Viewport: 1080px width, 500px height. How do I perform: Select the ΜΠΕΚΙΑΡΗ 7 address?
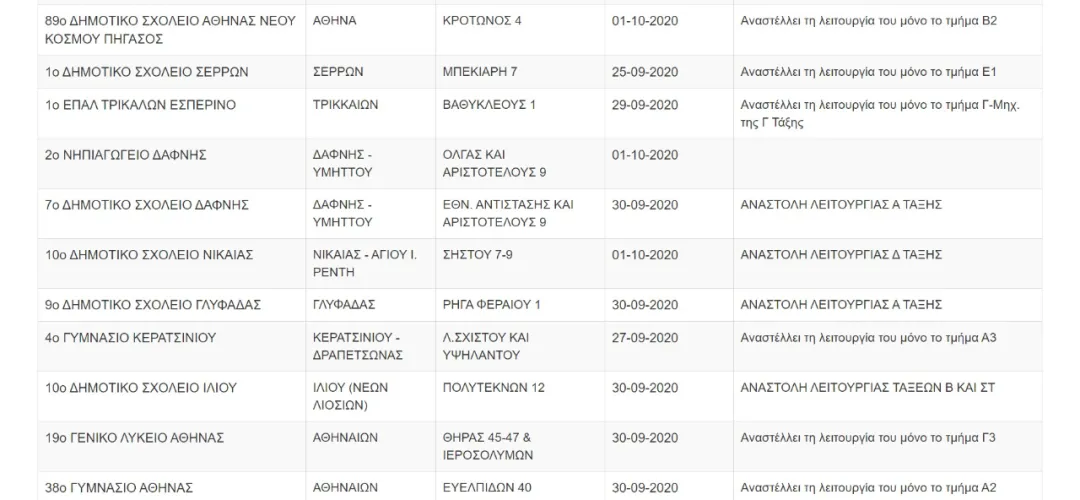click(480, 72)
